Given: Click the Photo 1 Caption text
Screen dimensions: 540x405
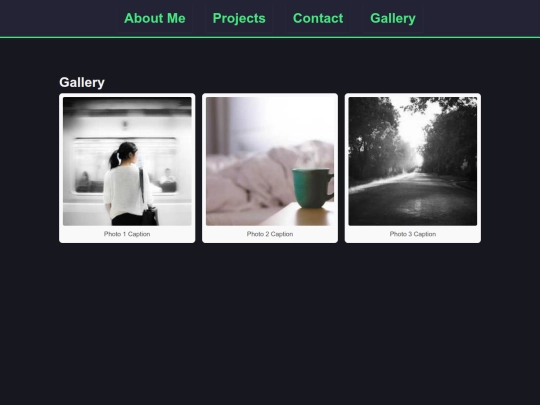Looking at the screenshot, I should point(127,234).
